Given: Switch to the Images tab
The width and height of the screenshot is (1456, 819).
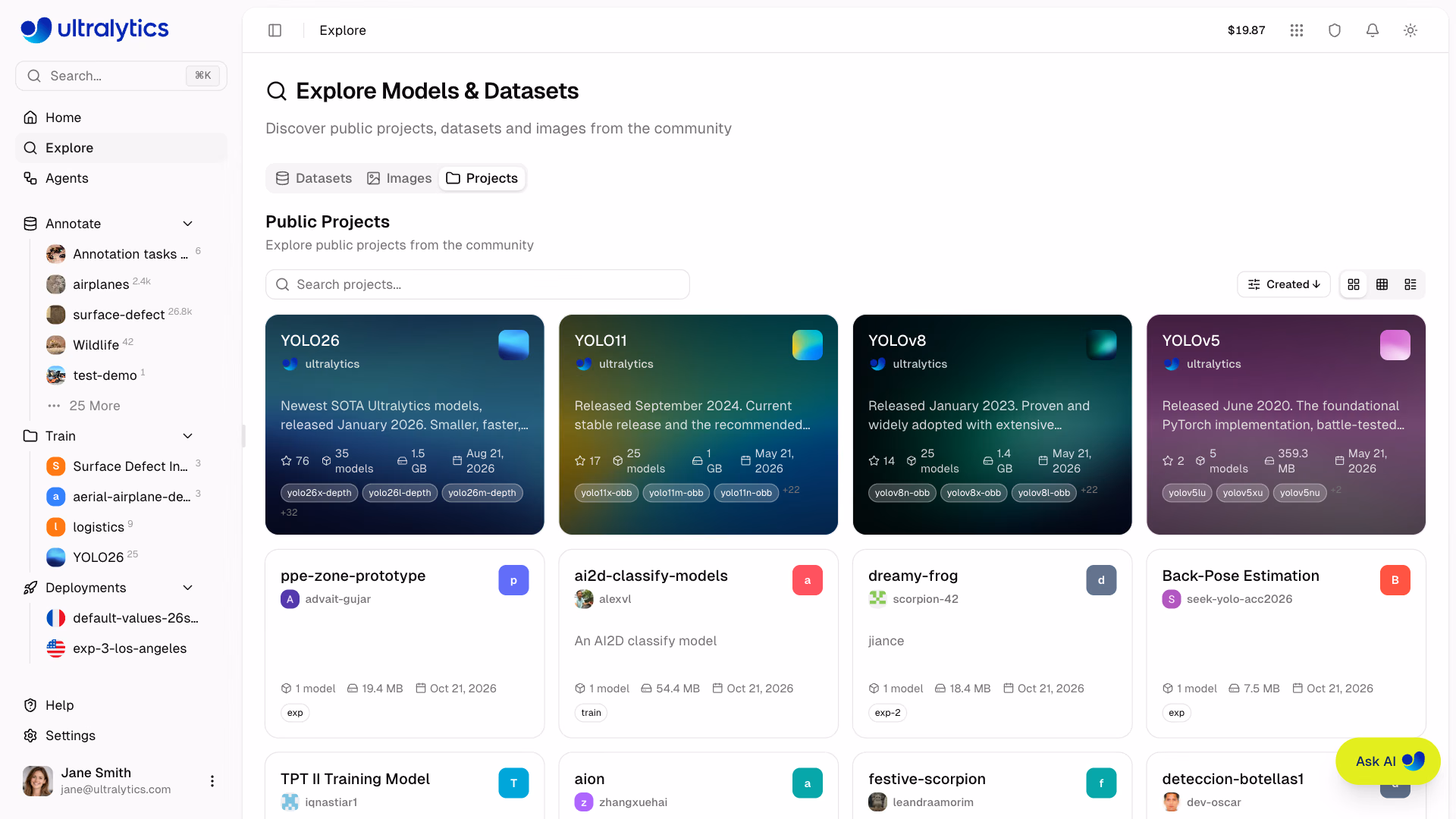Looking at the screenshot, I should 399,178.
